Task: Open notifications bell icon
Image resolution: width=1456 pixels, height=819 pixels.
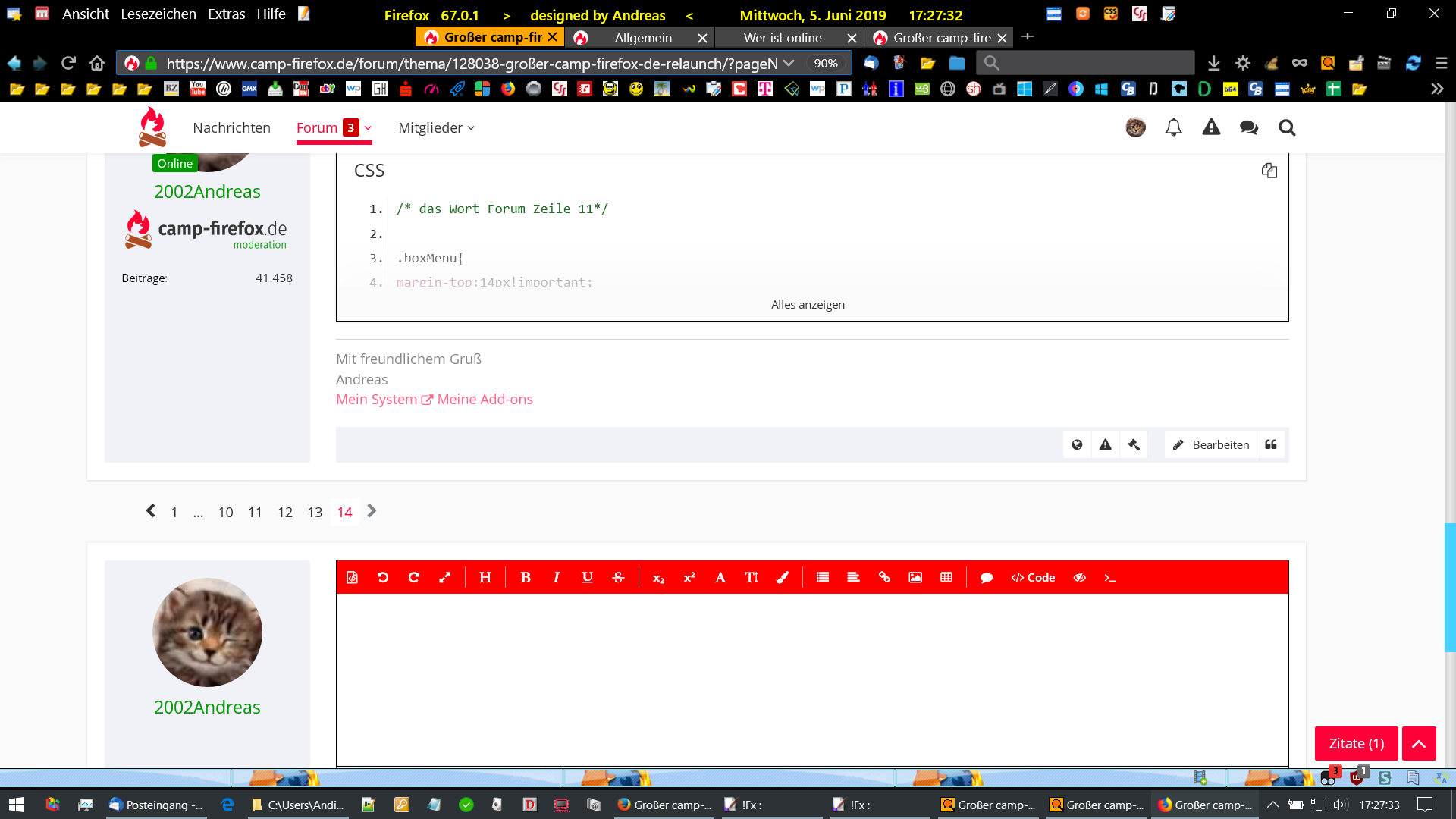Action: [x=1173, y=127]
